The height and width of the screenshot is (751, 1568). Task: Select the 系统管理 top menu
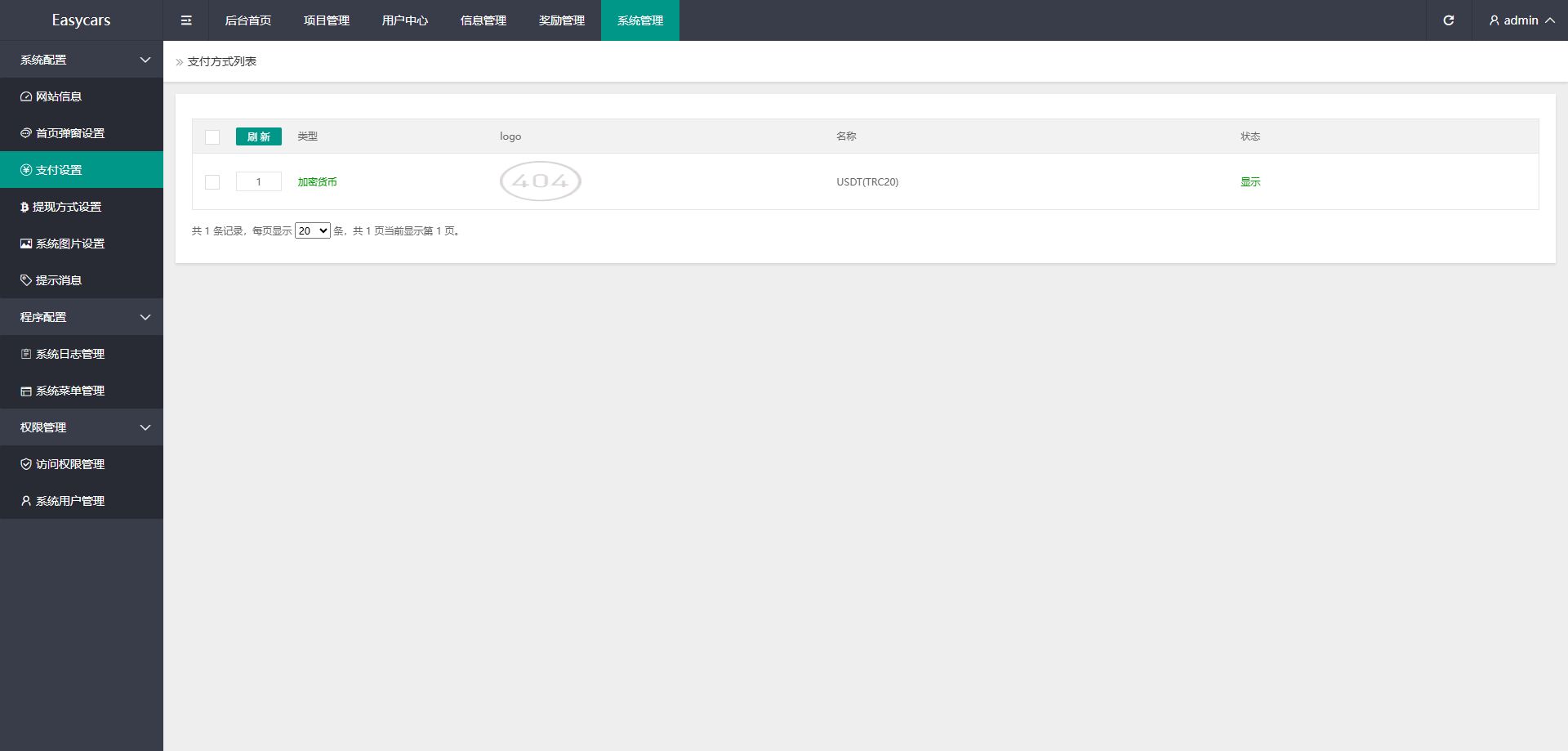(x=640, y=20)
